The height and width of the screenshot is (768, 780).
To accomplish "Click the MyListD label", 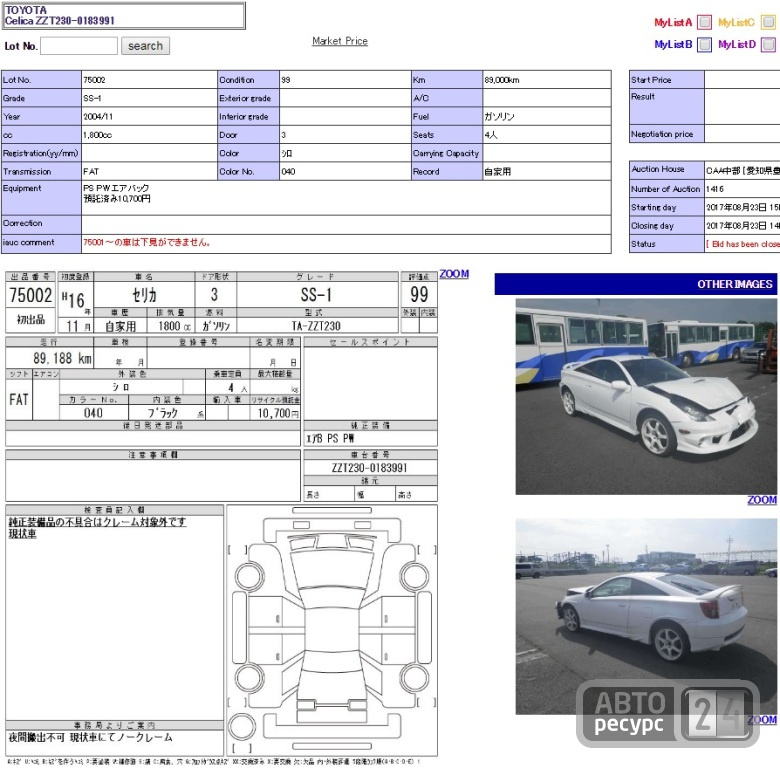I will click(737, 44).
